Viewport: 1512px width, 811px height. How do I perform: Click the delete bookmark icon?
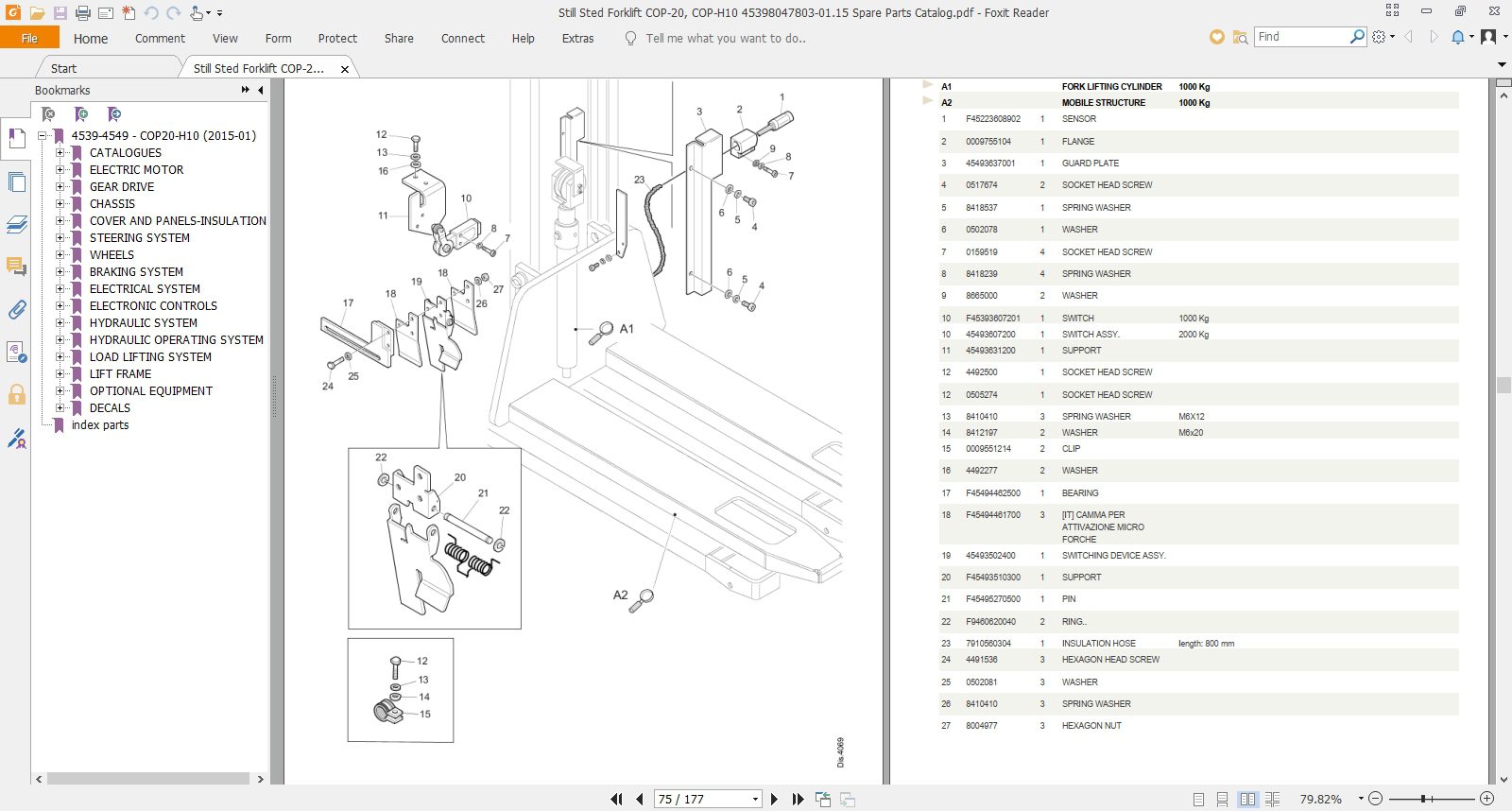tap(48, 114)
